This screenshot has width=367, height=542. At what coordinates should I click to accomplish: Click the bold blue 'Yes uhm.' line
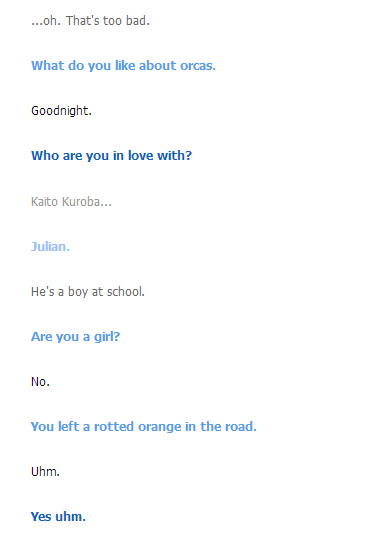[58, 517]
